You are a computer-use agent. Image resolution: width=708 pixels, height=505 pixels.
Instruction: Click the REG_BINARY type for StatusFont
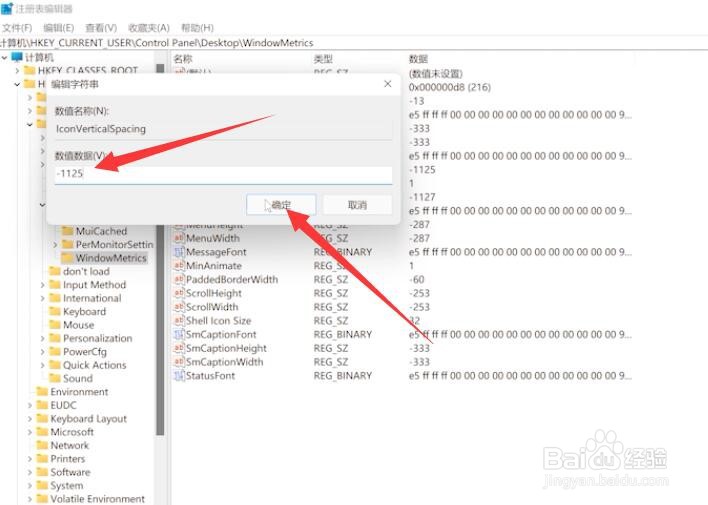343,376
